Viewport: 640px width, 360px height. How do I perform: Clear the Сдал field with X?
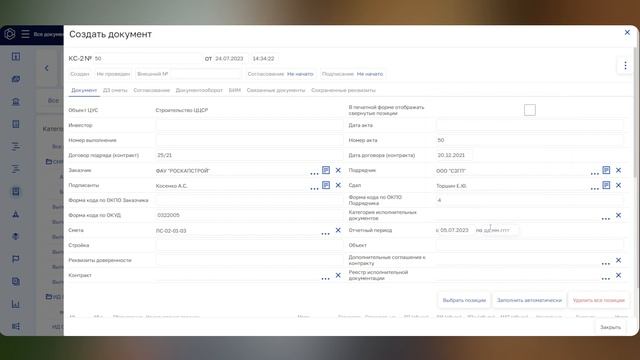coord(618,185)
